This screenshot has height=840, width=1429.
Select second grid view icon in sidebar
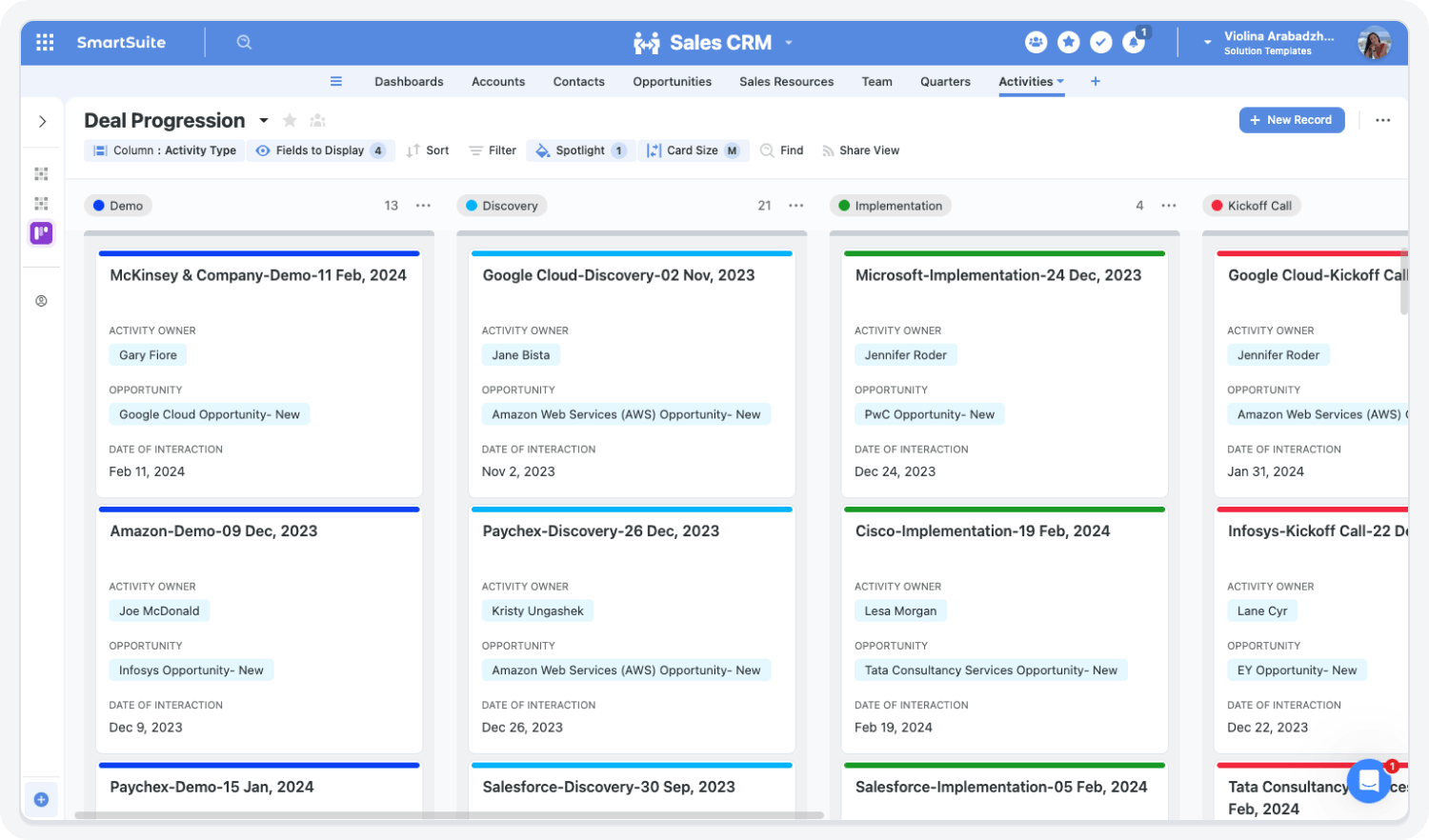41,204
